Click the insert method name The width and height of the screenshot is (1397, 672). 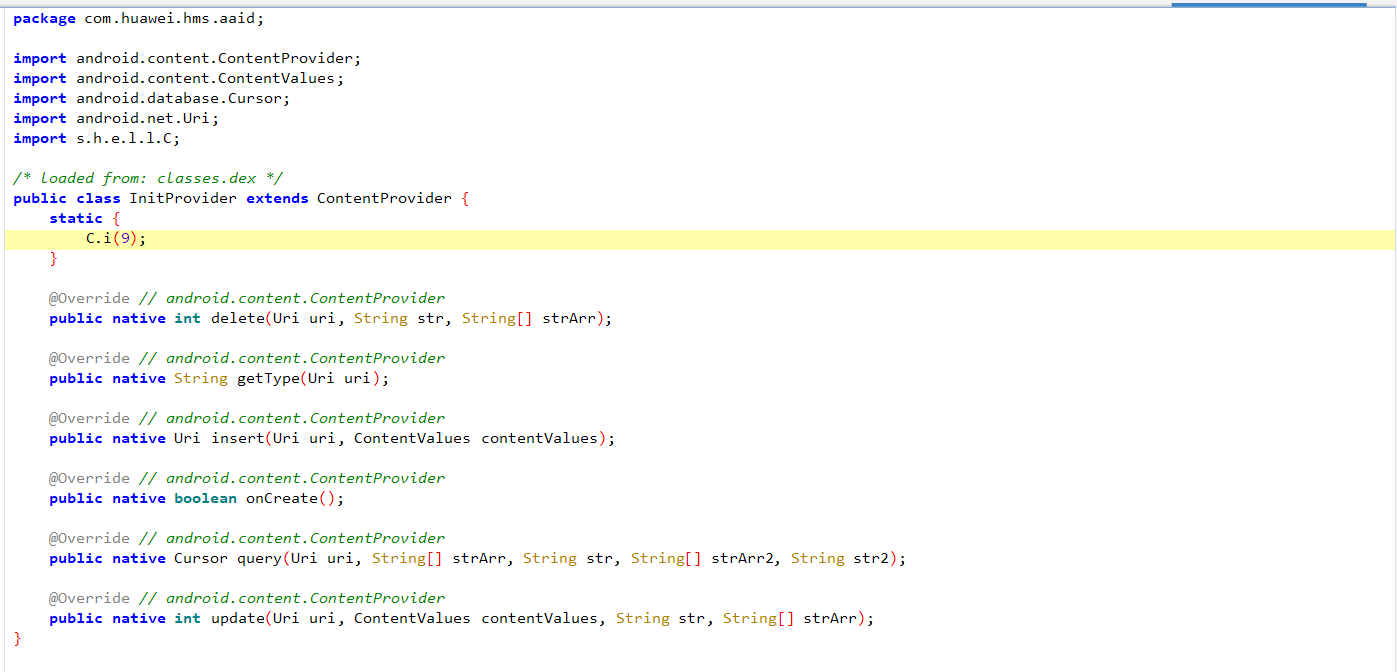coord(237,438)
